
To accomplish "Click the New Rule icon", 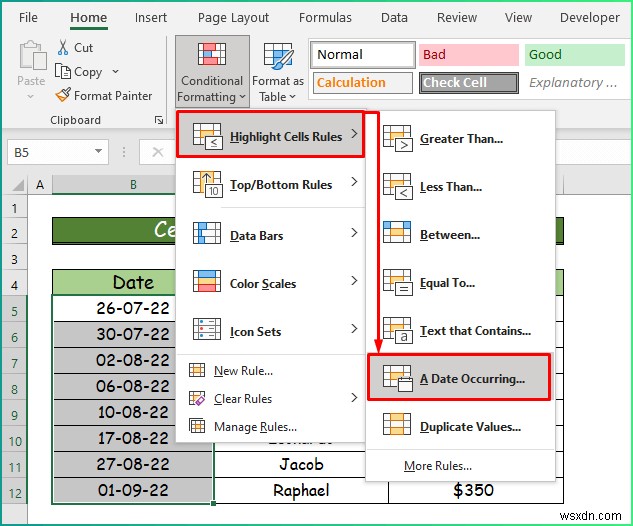I will point(197,370).
